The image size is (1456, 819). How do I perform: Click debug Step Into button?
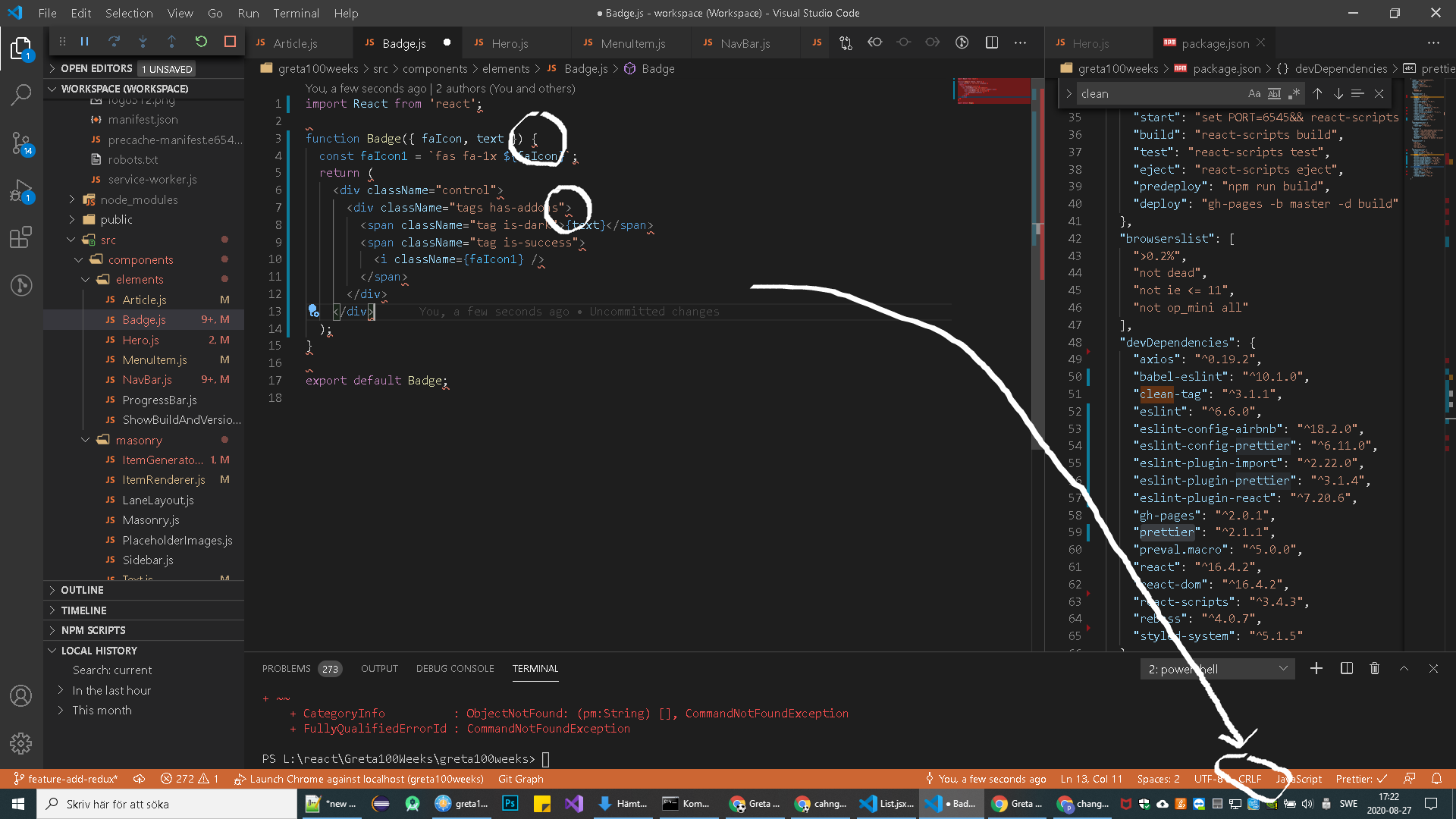coord(143,42)
